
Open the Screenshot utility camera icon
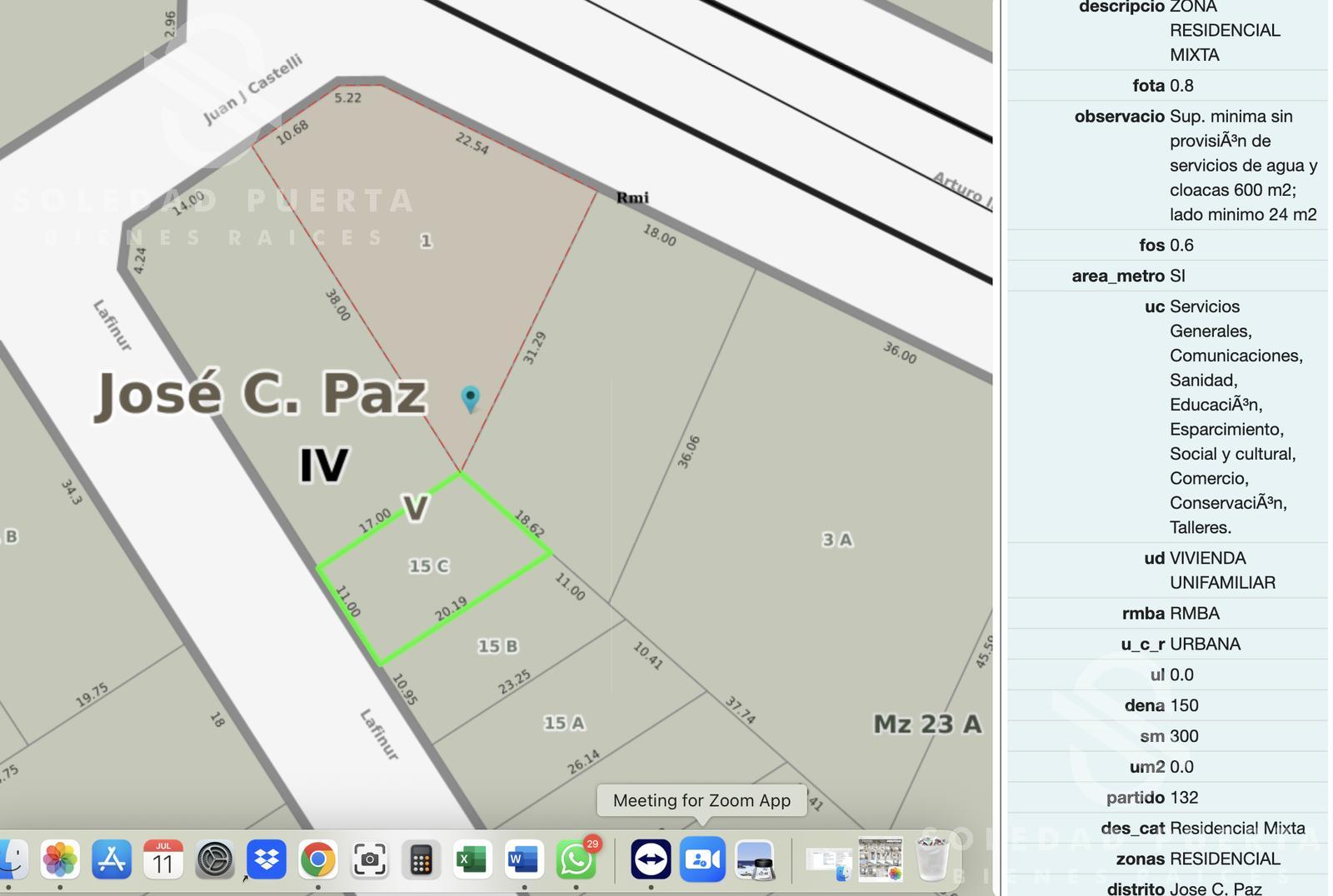pyautogui.click(x=369, y=859)
